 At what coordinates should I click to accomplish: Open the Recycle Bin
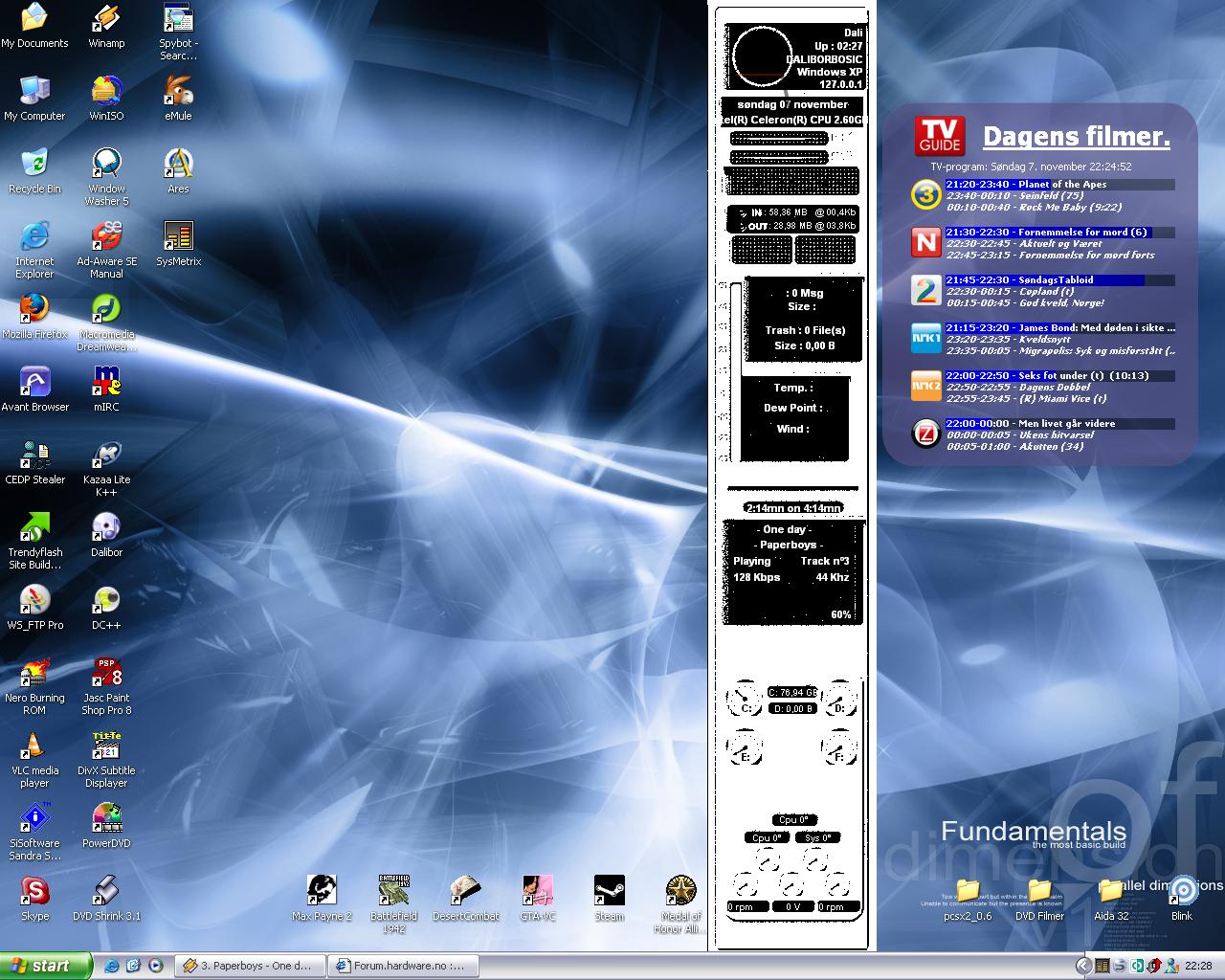coord(34,172)
